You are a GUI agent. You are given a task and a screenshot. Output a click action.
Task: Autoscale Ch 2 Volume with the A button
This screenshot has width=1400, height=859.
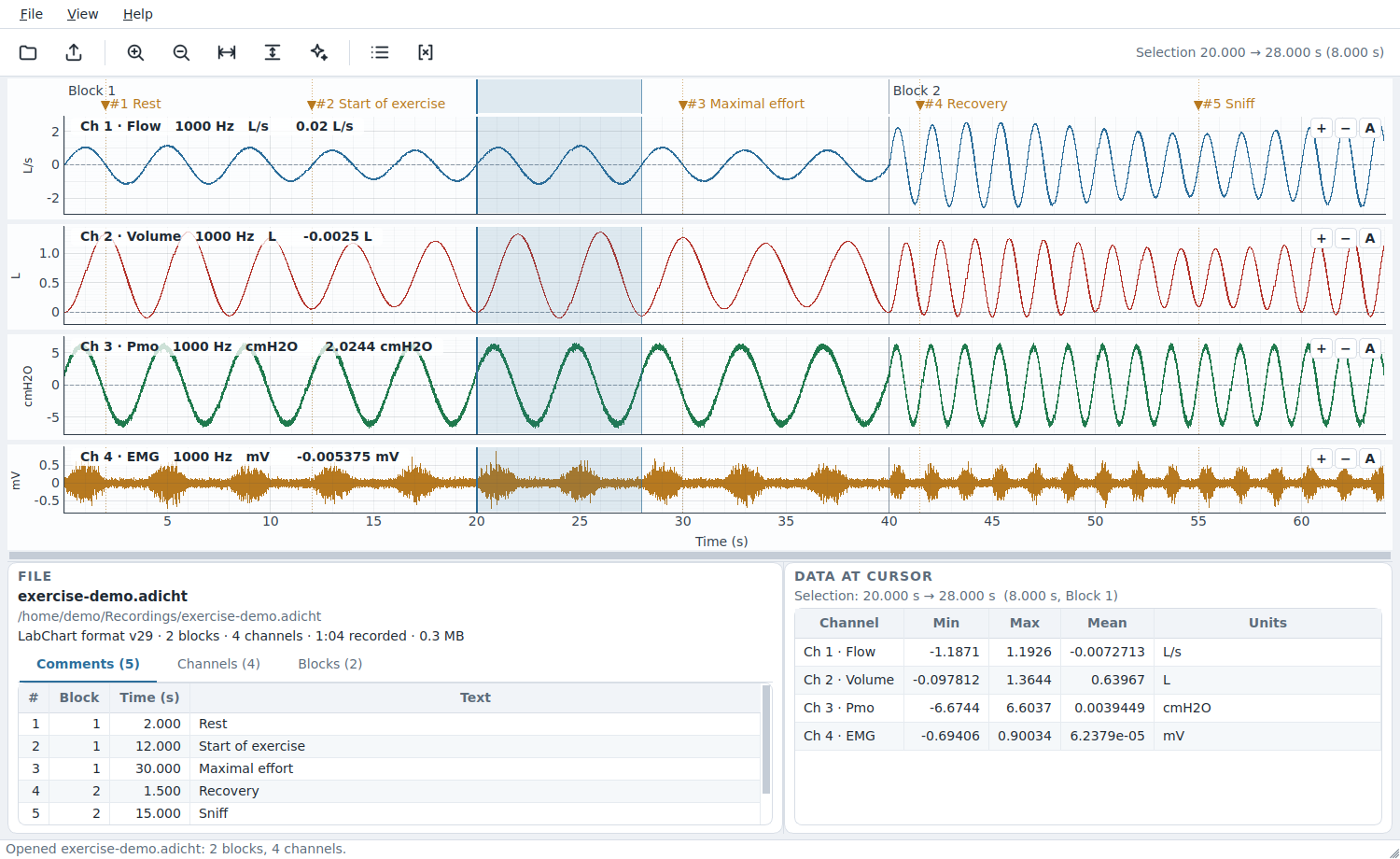point(1370,238)
